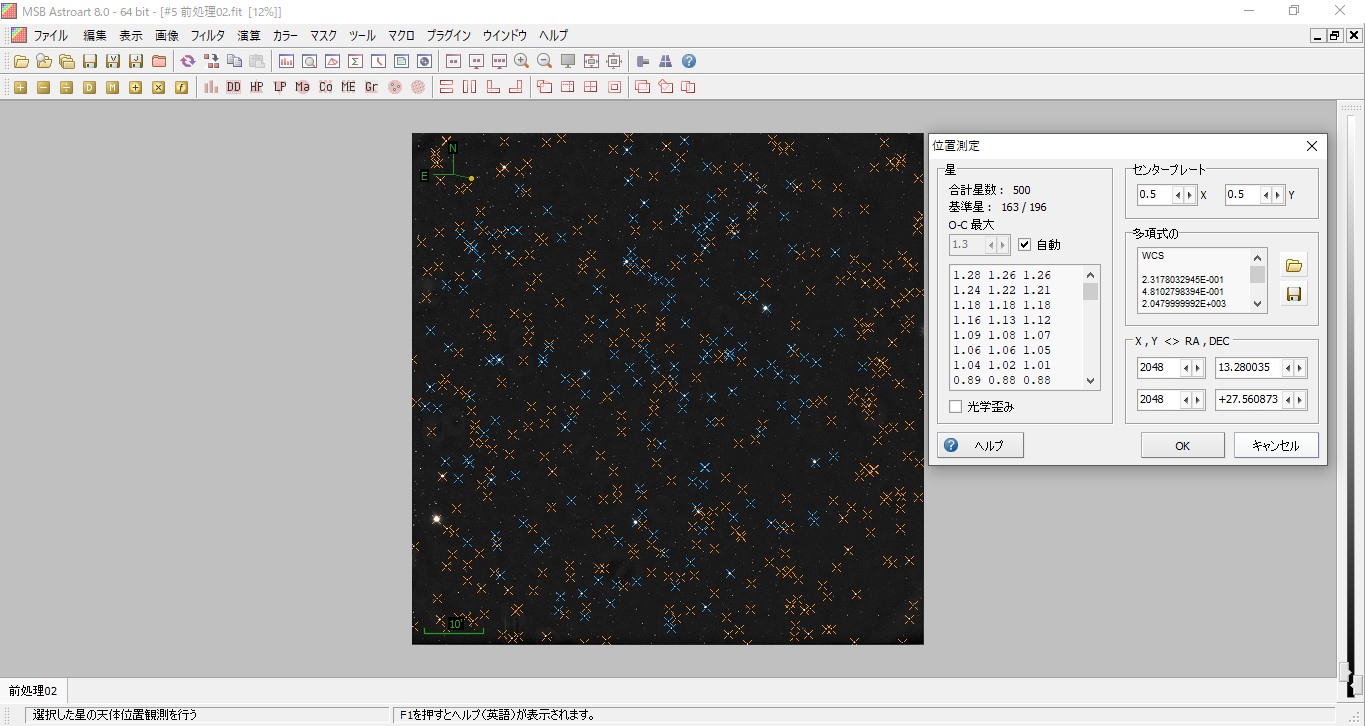1365x726 pixels.
Task: Click the blue question mark toolbar icon
Action: coord(689,61)
